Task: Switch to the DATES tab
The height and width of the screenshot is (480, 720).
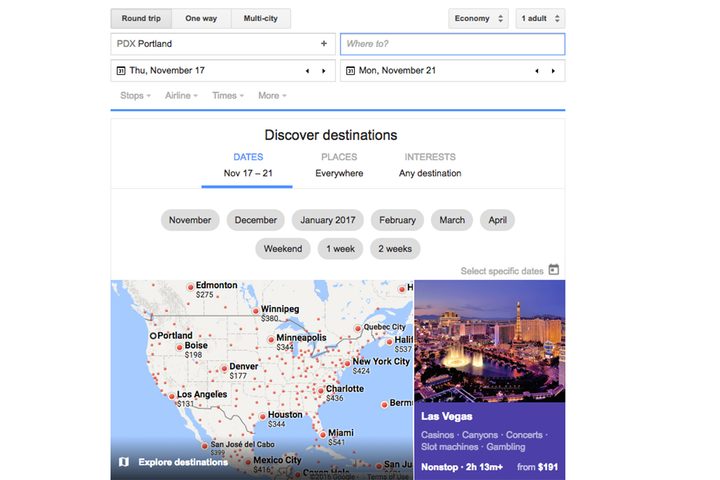Action: pyautogui.click(x=248, y=165)
